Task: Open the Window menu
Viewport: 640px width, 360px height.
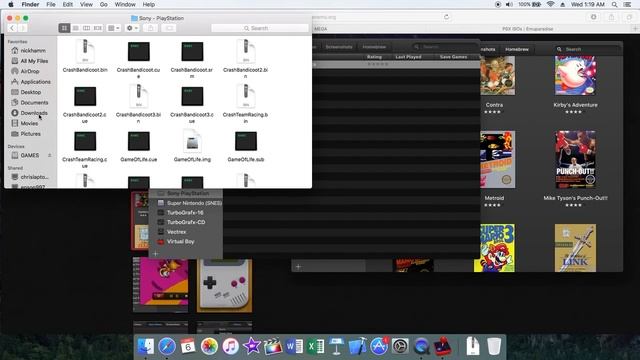Action: 125,4
